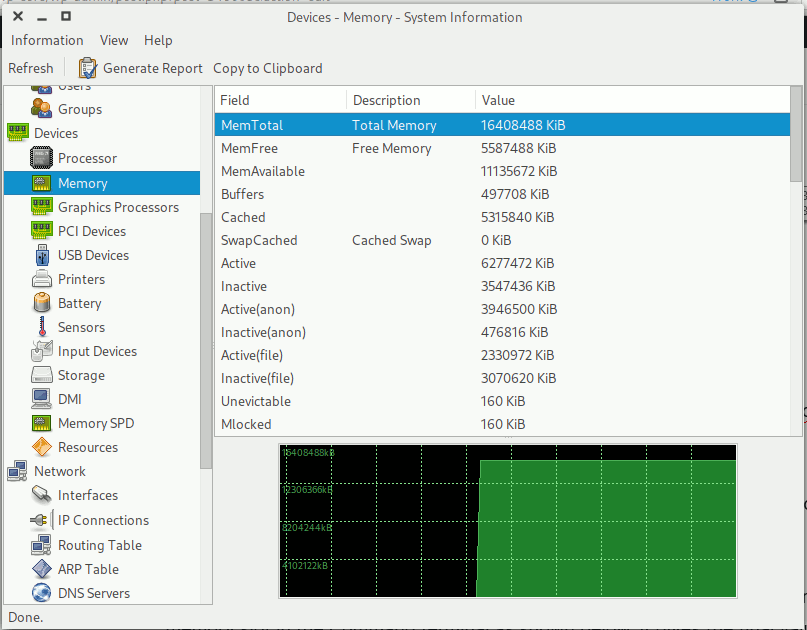The width and height of the screenshot is (807, 630).
Task: Open the View menu
Action: point(113,40)
